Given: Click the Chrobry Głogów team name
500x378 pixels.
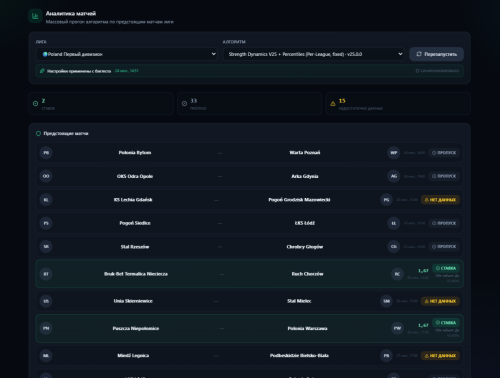Looking at the screenshot, I should (305, 247).
